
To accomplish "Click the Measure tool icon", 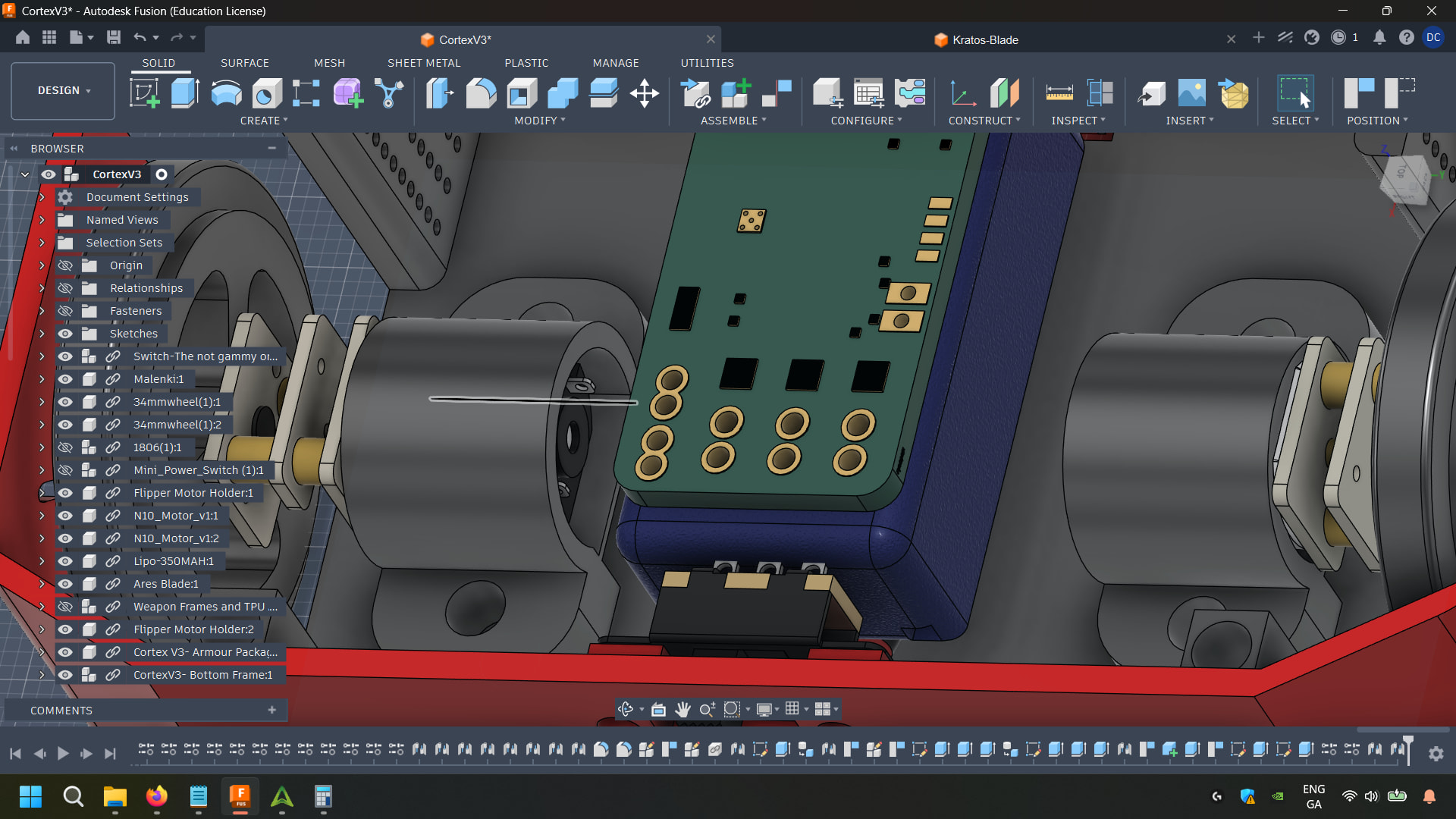I will (1059, 93).
